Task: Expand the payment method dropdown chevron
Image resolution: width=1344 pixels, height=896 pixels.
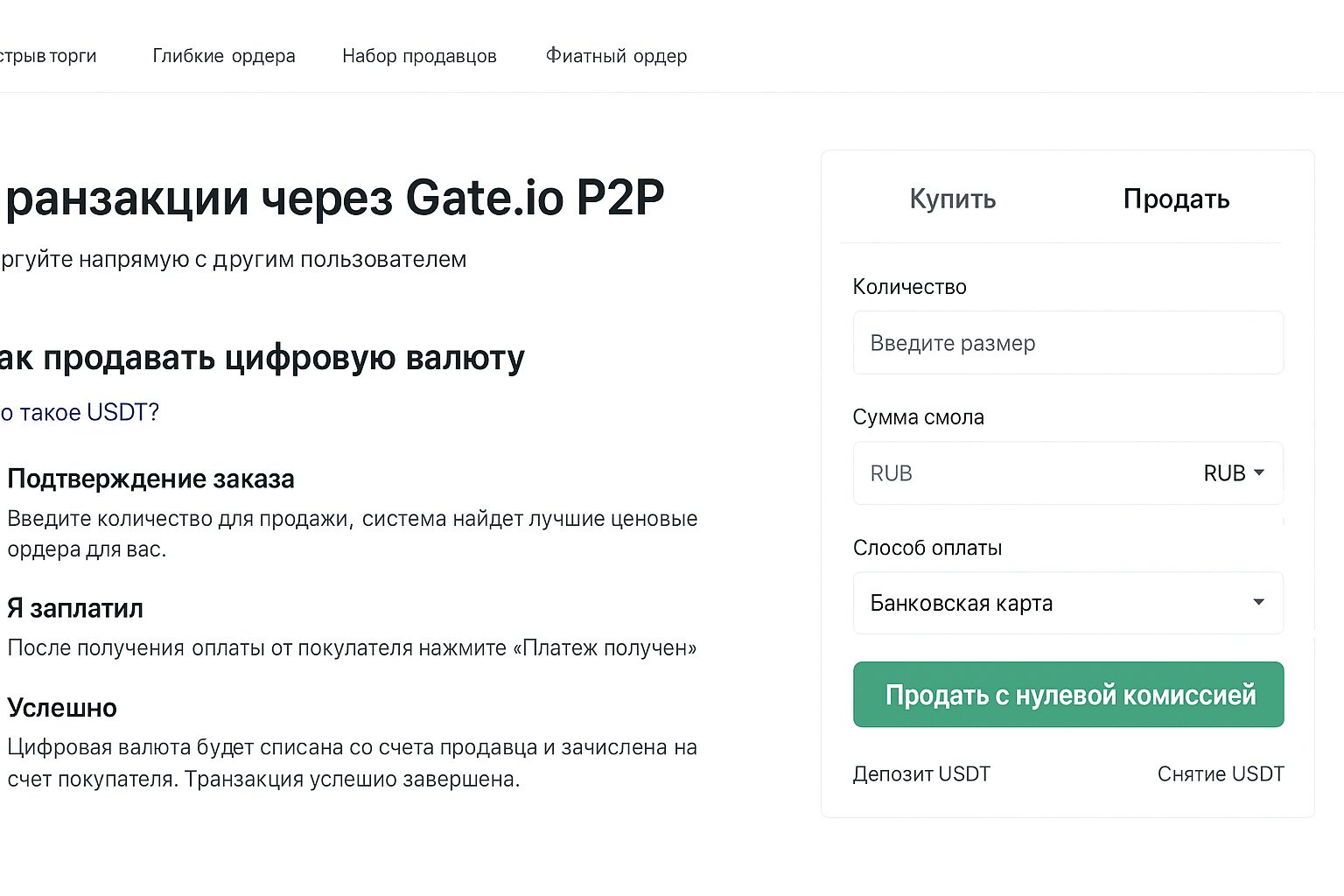Action: coord(1259,602)
